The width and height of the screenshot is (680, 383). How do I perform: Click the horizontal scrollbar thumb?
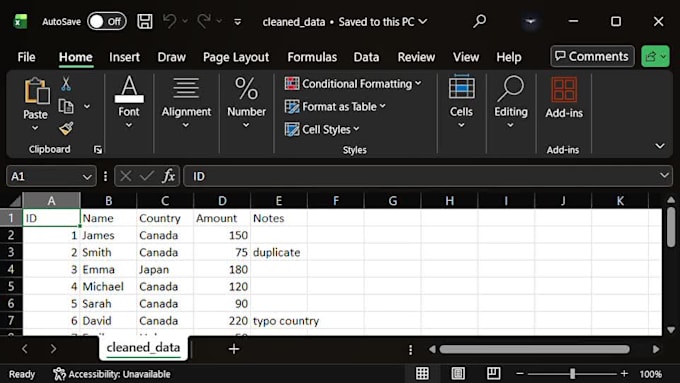tap(534, 349)
